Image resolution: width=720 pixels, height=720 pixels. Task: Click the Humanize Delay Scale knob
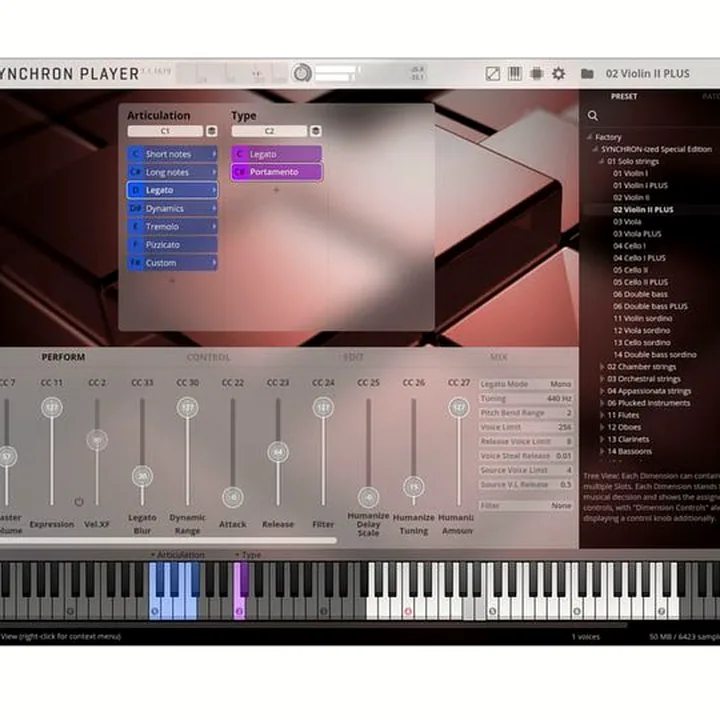(x=368, y=497)
